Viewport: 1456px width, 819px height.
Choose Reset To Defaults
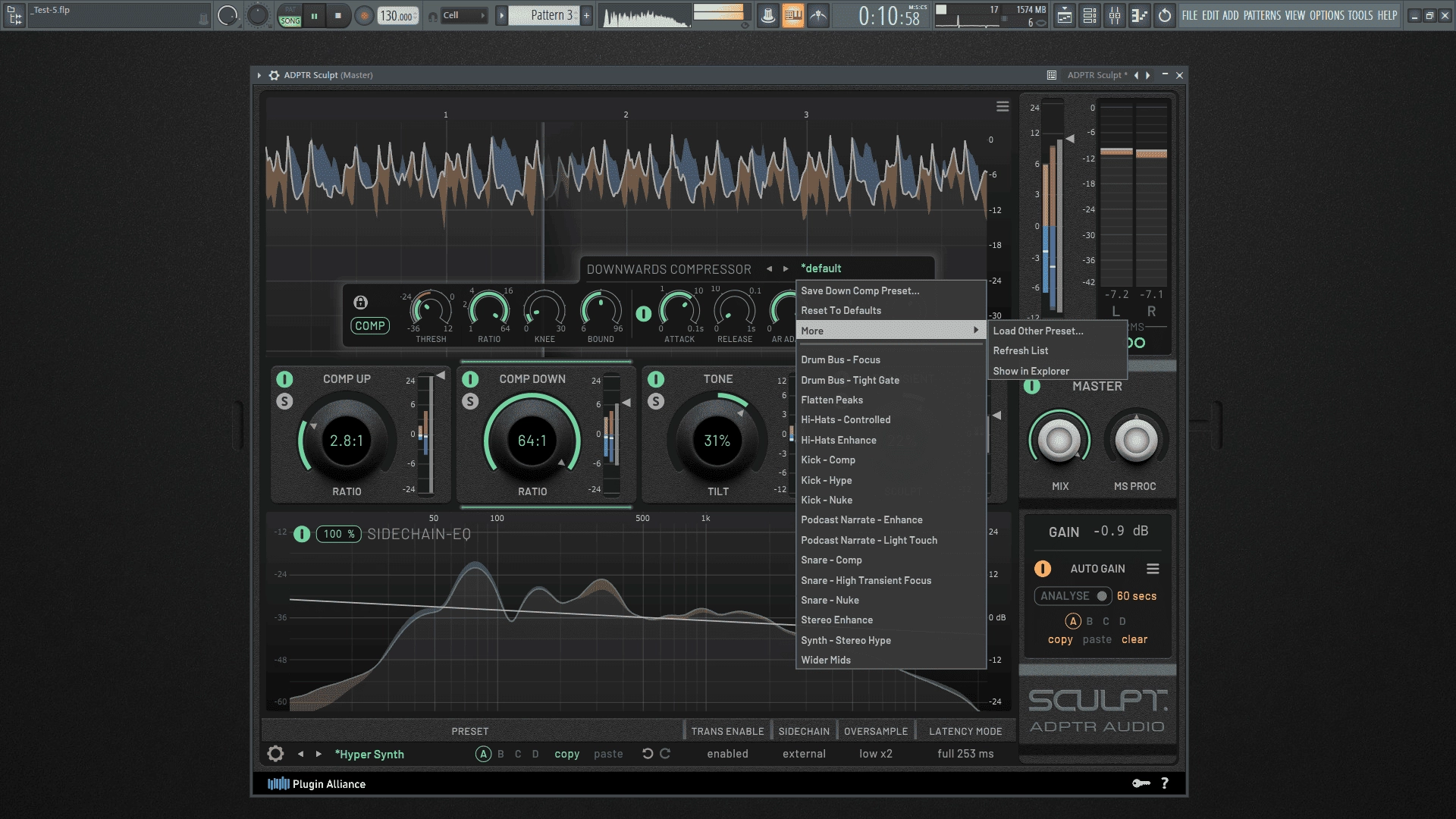[890, 311]
